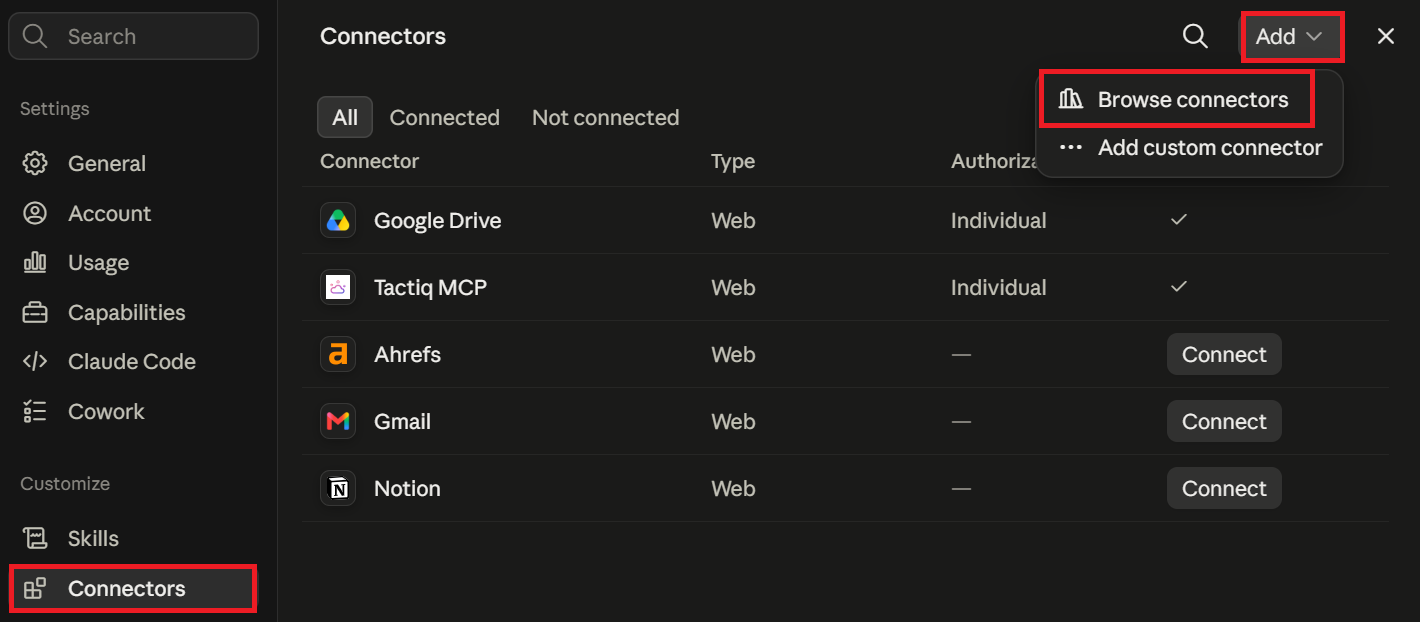
Task: Click Web type in Gmail row
Action: [733, 421]
